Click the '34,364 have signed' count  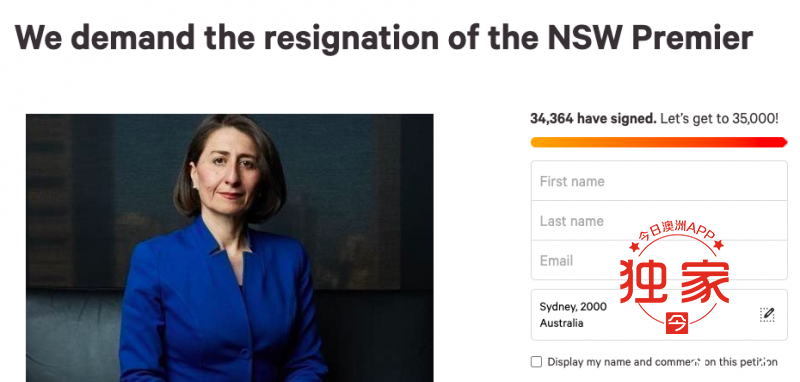(593, 119)
